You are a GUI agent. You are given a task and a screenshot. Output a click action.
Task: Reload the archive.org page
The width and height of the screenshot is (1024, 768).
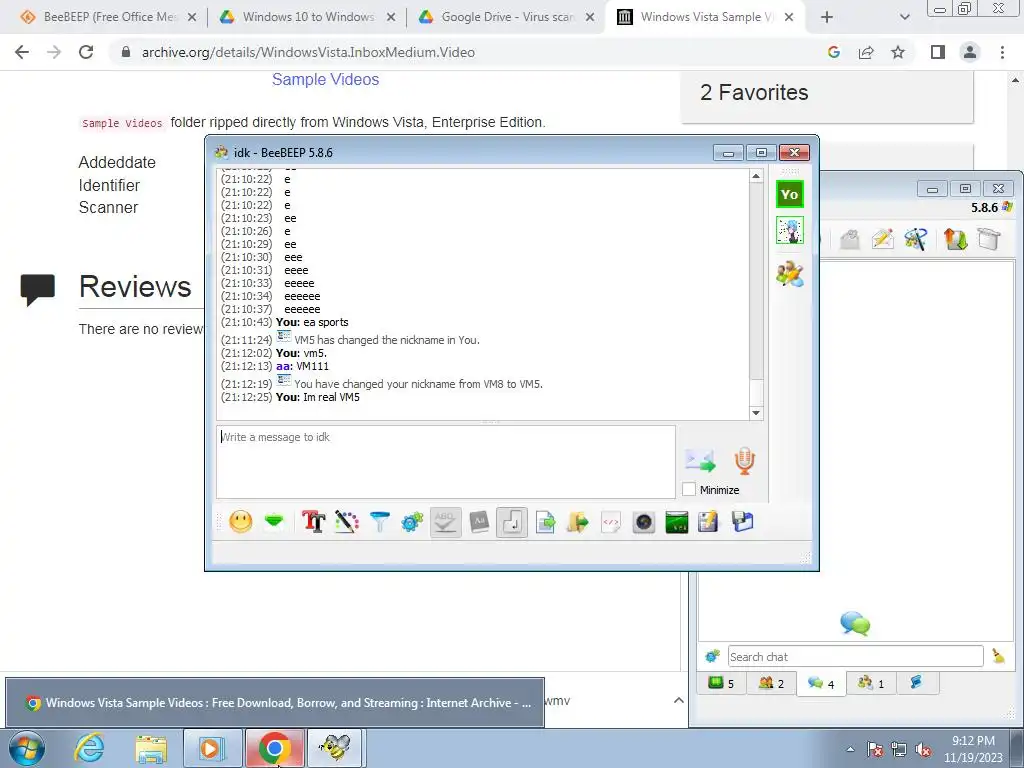[86, 52]
